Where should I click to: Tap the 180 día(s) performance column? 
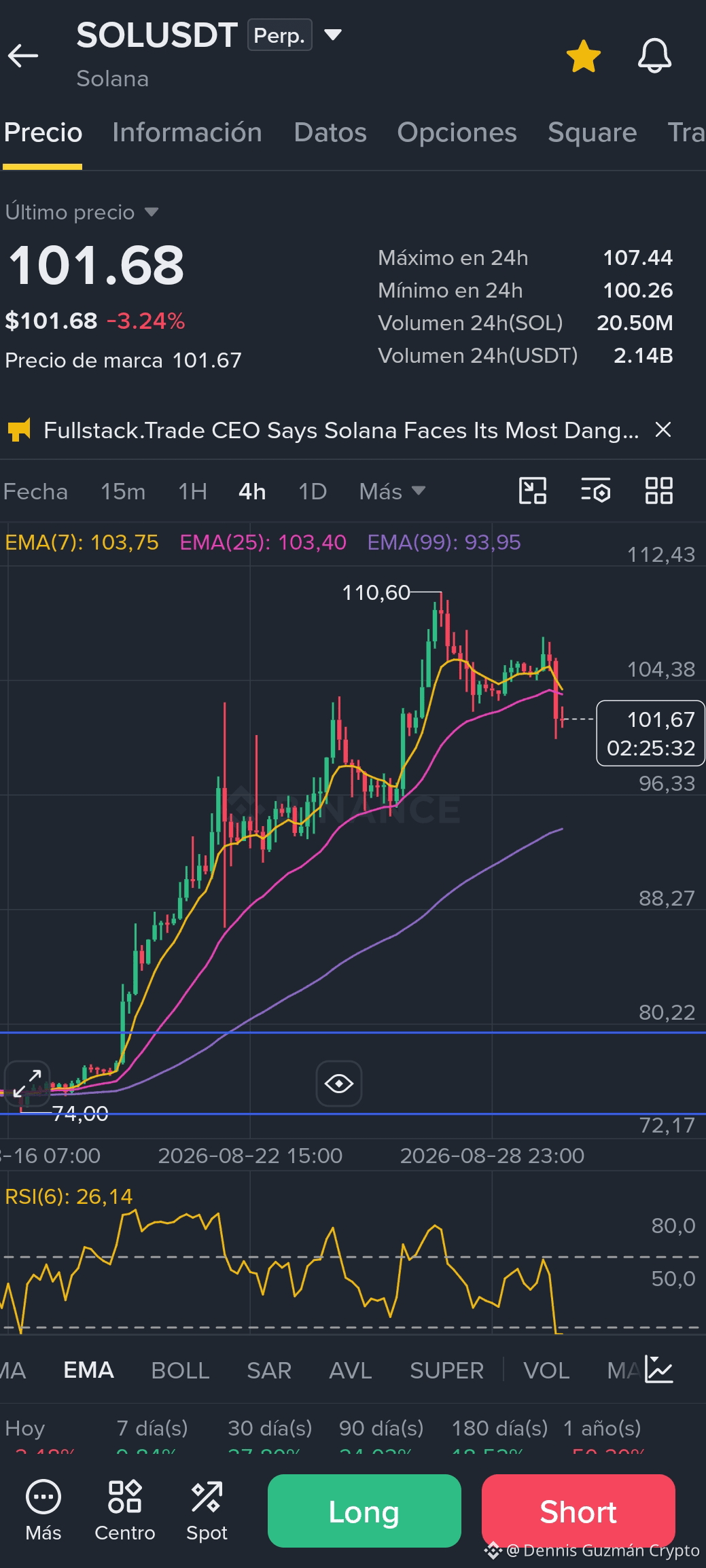point(499,1436)
